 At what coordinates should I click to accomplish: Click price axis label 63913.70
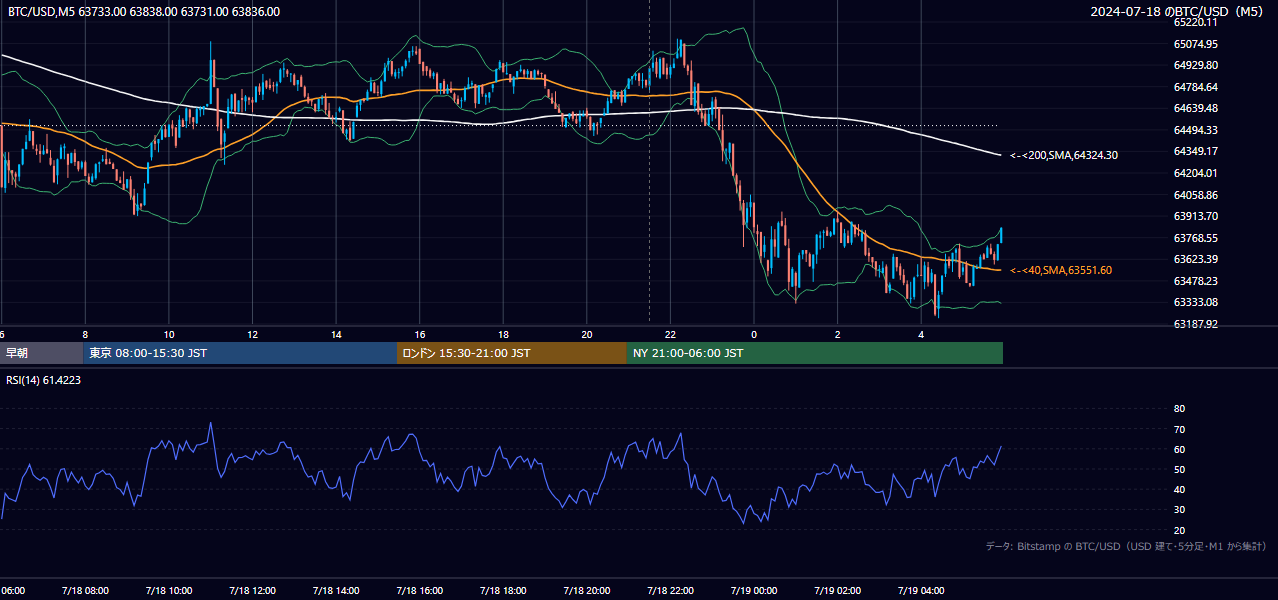click(x=1196, y=216)
